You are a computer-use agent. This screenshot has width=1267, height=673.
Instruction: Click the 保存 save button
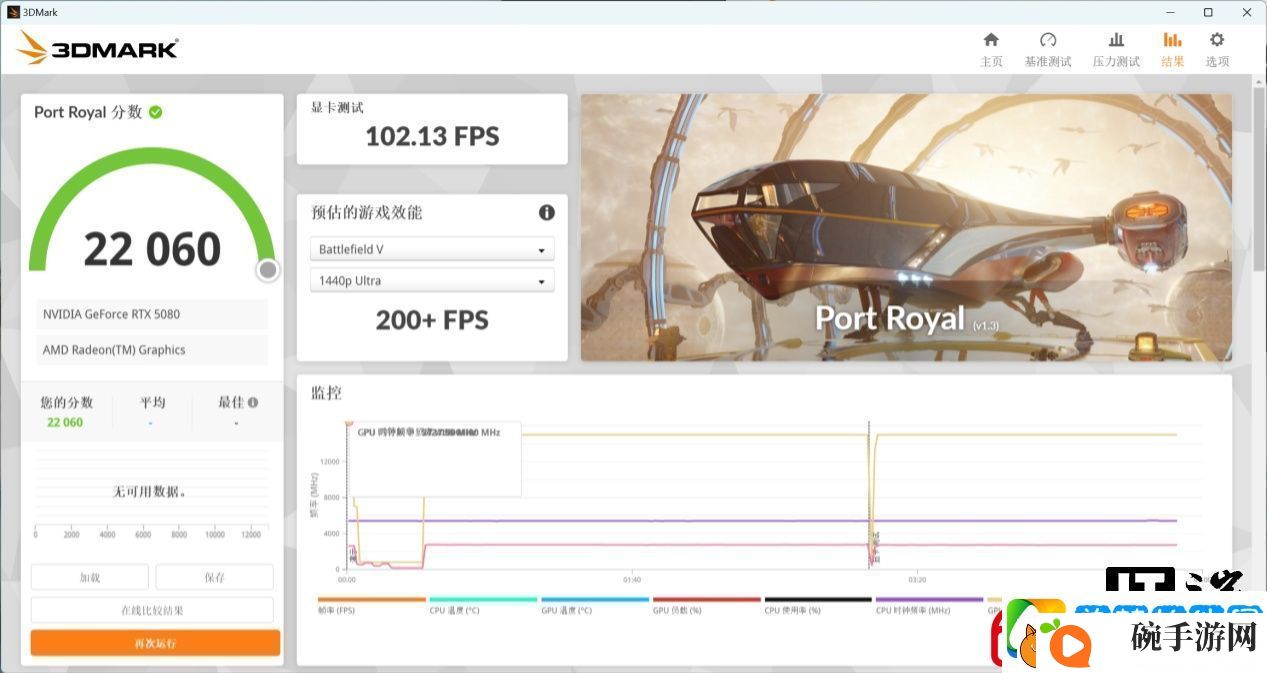point(215,577)
